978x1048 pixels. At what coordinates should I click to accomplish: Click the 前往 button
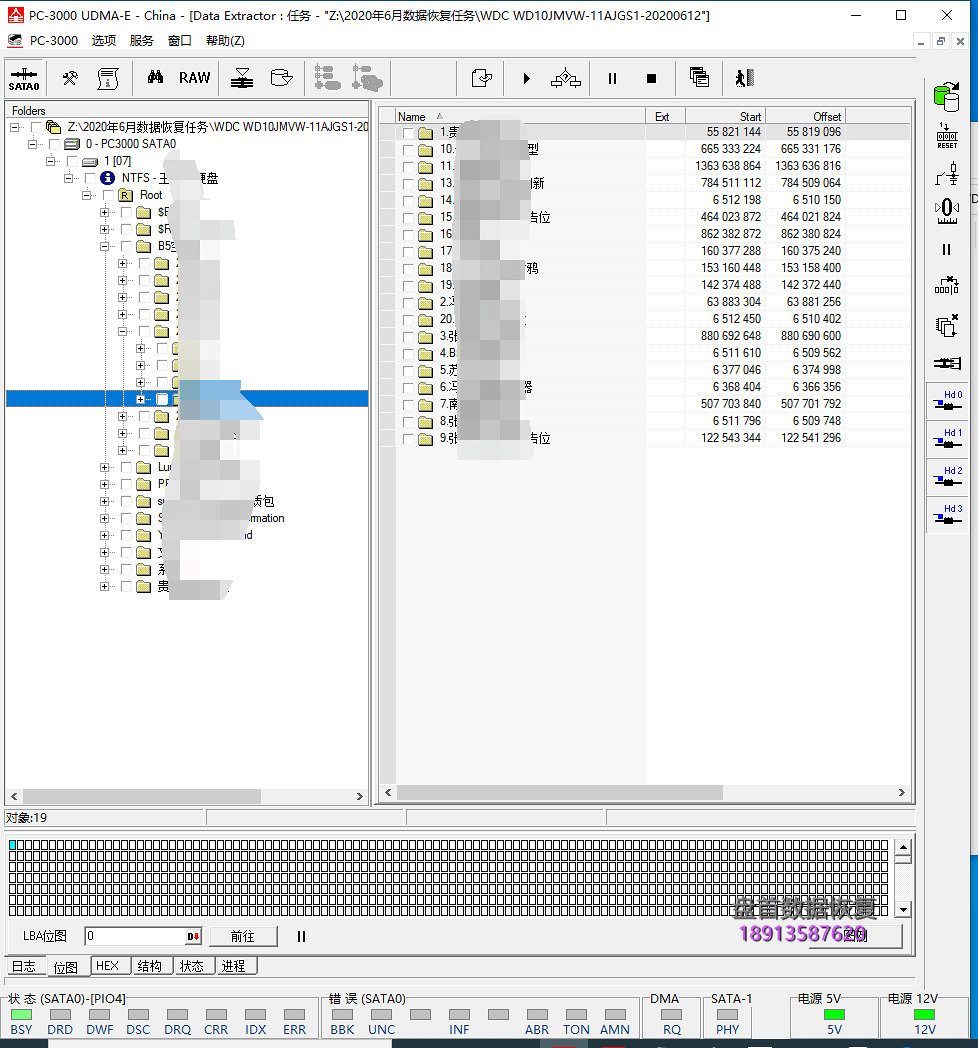243,936
